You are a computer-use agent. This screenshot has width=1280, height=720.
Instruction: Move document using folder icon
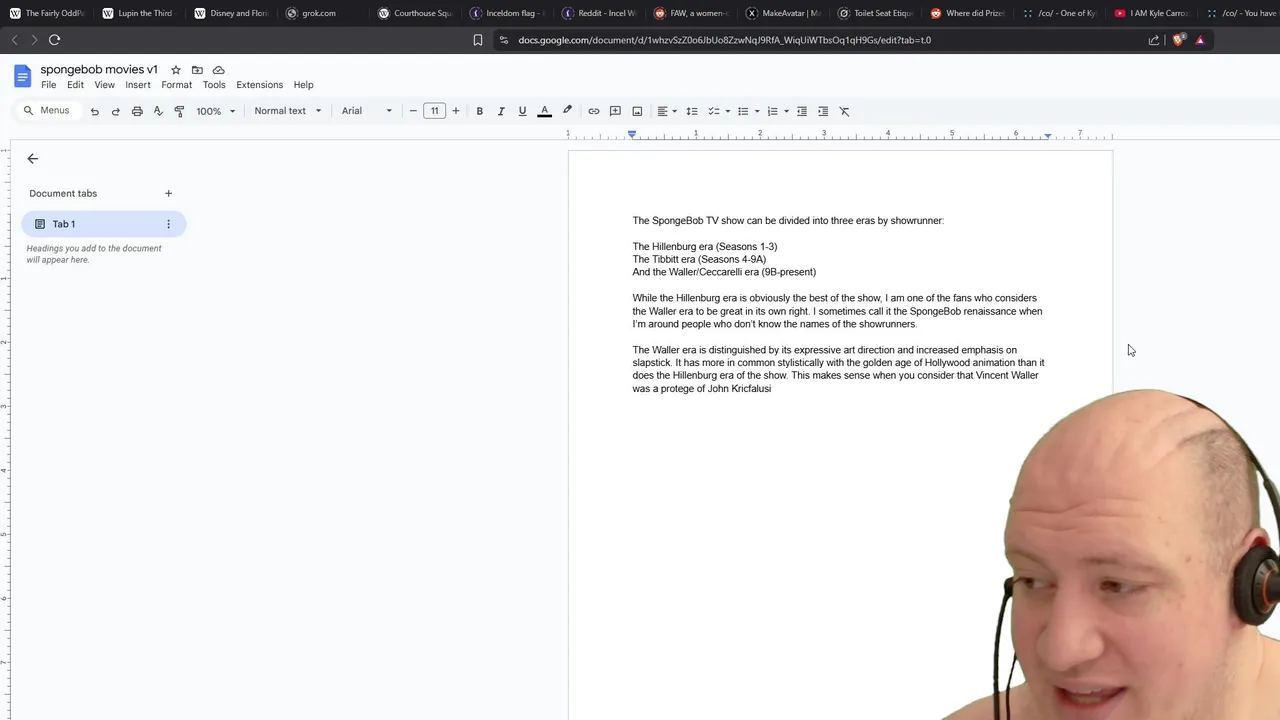tap(197, 70)
